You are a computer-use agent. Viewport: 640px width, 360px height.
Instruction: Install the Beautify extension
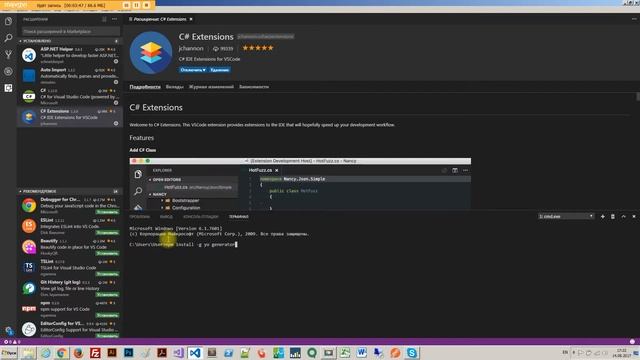107,253
